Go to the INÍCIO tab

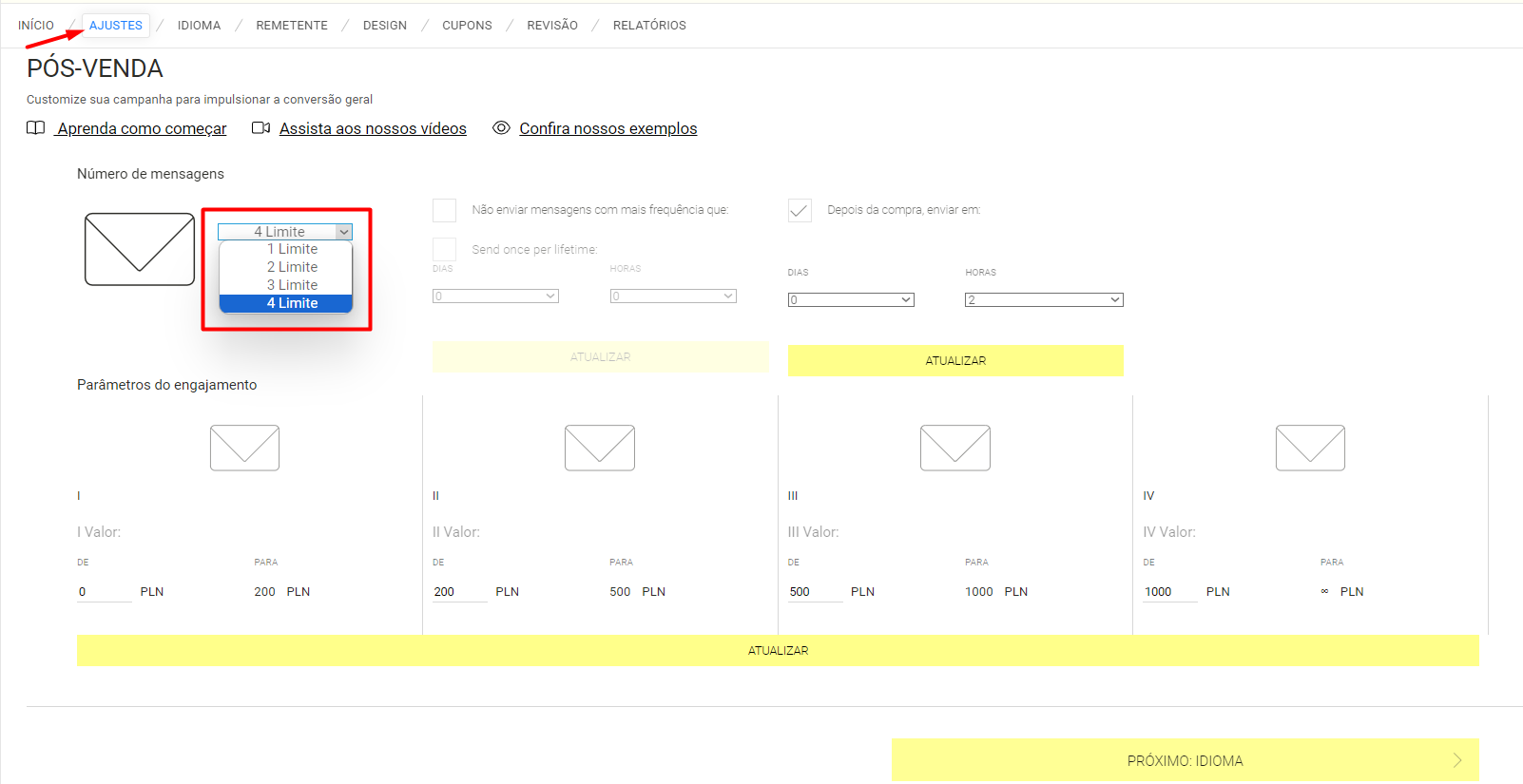36,26
